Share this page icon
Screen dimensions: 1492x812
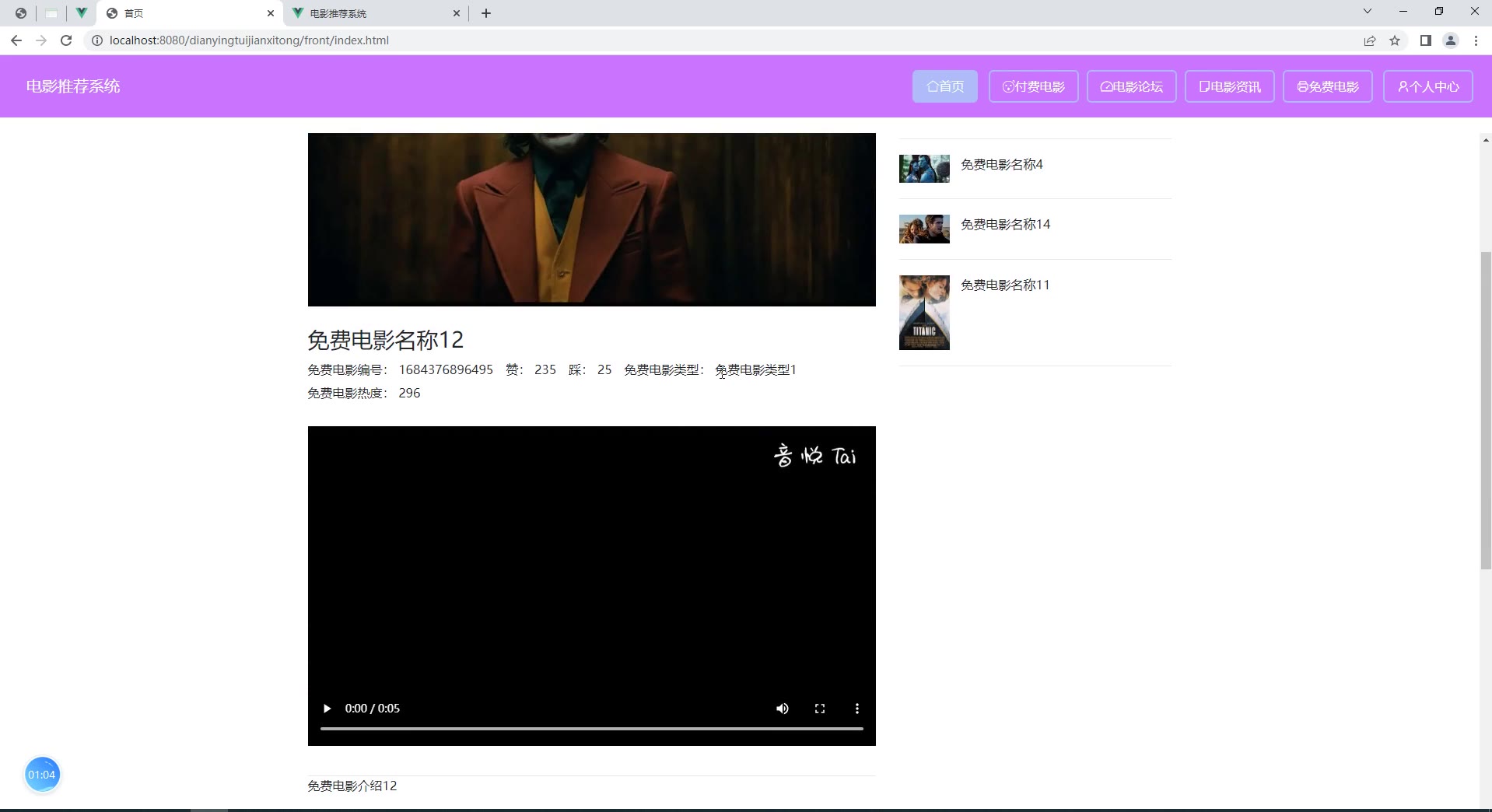(x=1370, y=40)
